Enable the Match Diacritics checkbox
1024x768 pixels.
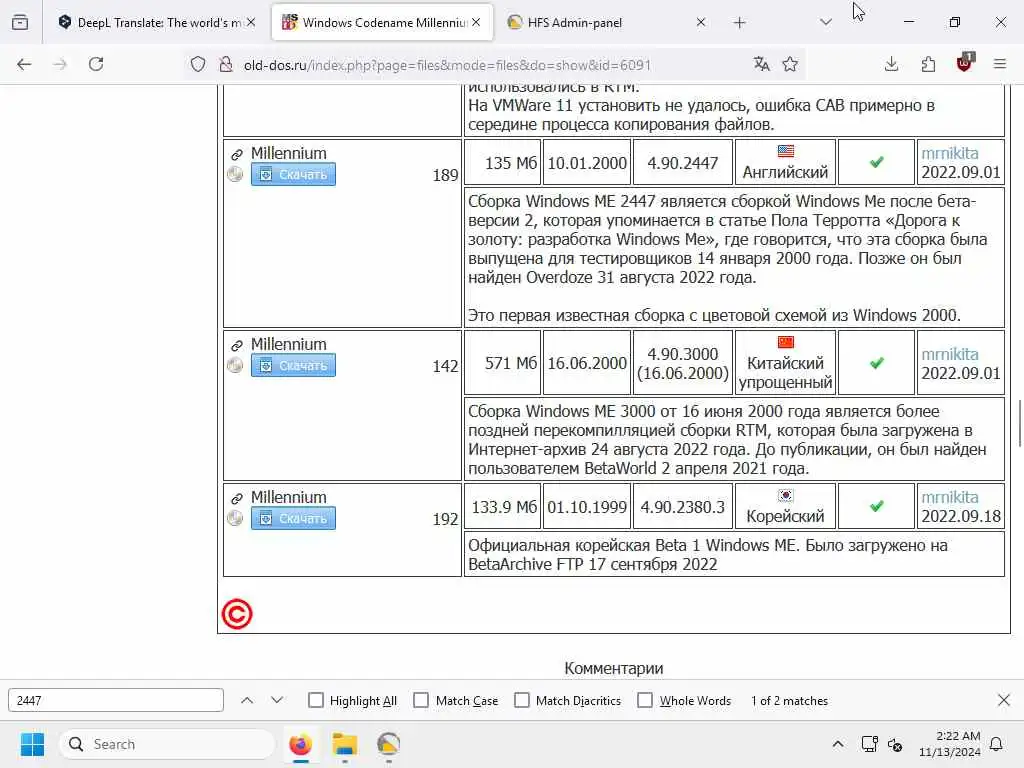(522, 700)
